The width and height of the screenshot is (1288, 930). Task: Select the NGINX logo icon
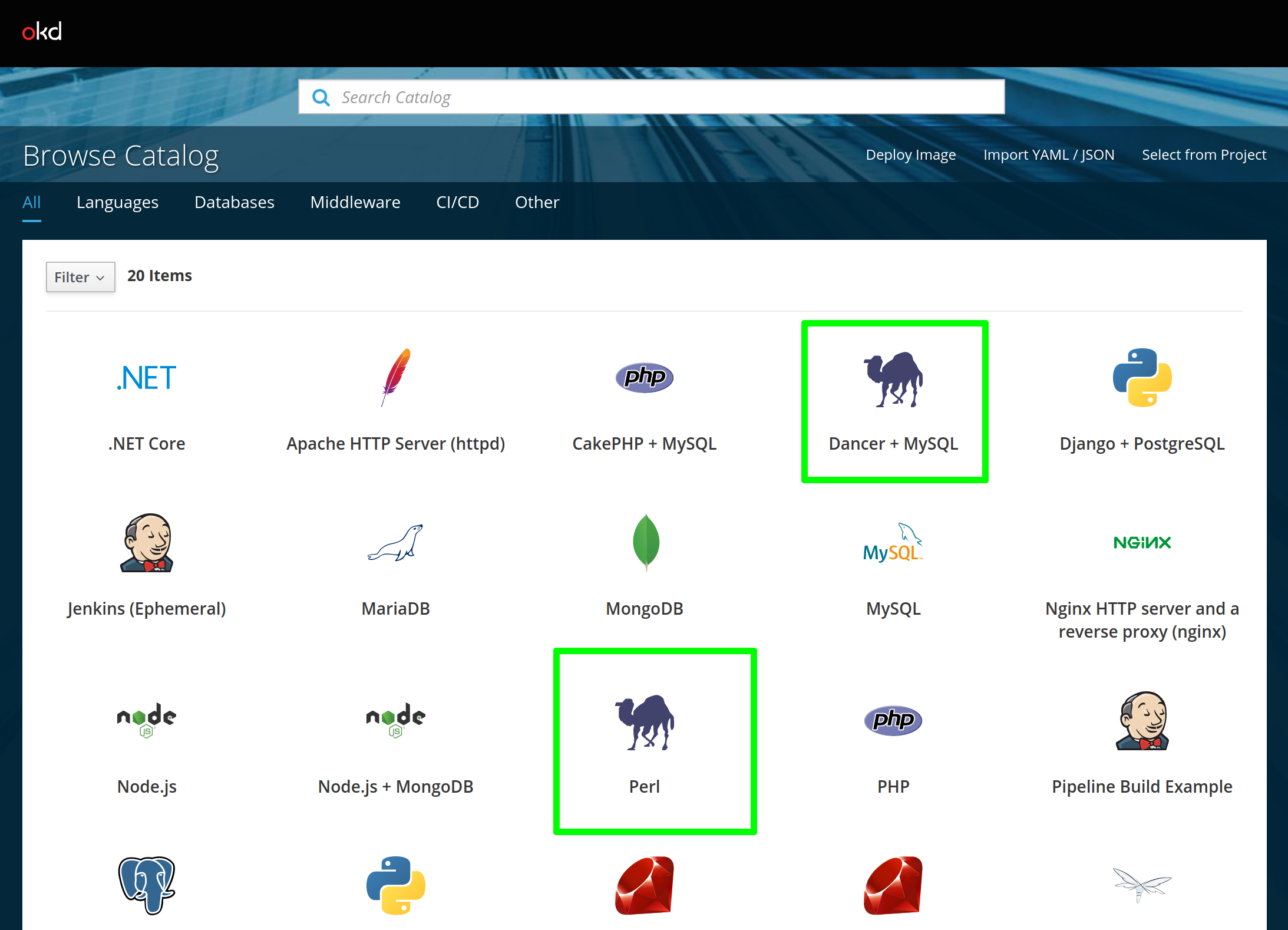tap(1142, 542)
